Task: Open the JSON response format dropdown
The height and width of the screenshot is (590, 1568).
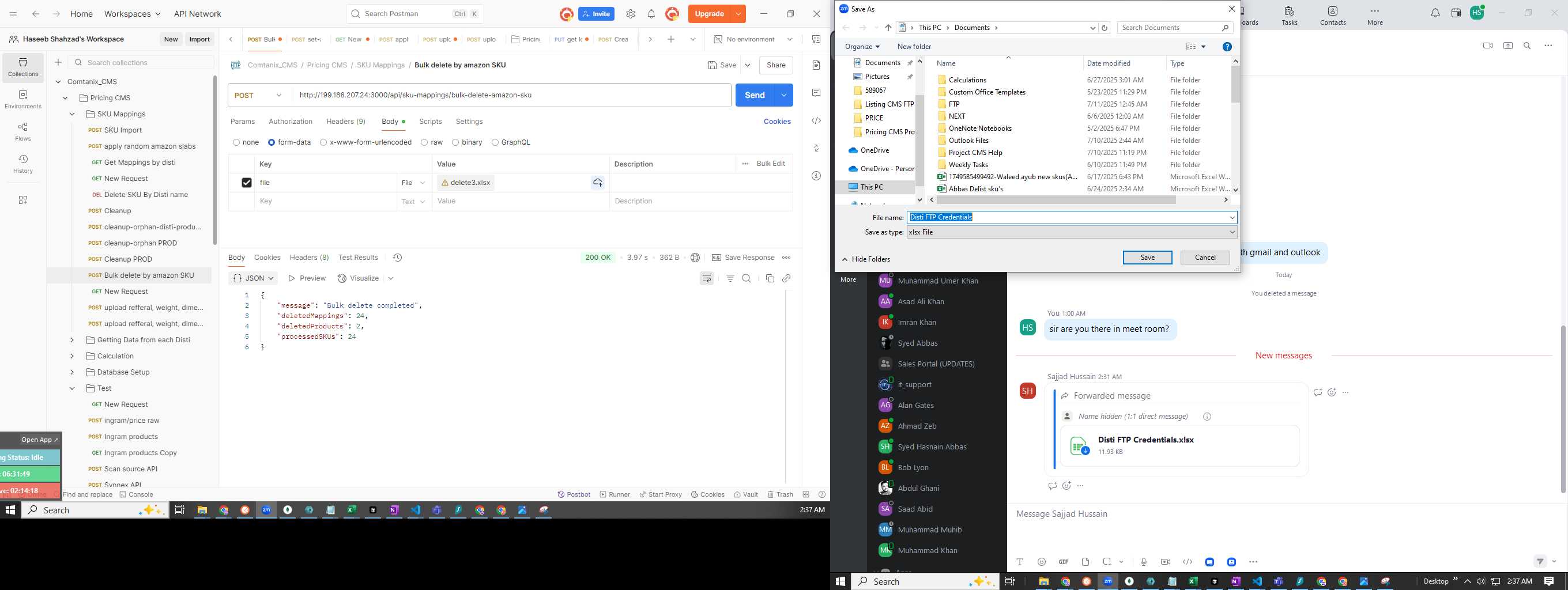Action: coord(253,278)
